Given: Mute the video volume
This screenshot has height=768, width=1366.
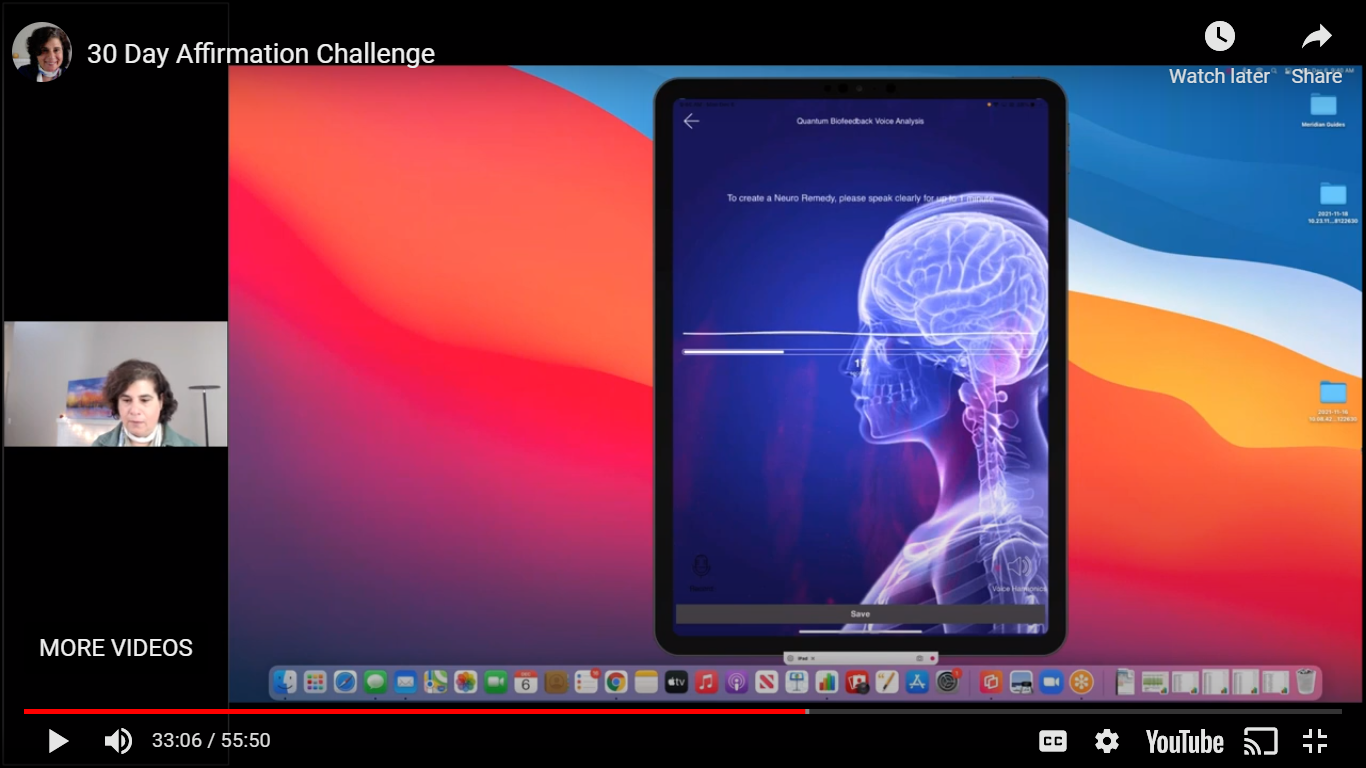Looking at the screenshot, I should pyautogui.click(x=118, y=741).
